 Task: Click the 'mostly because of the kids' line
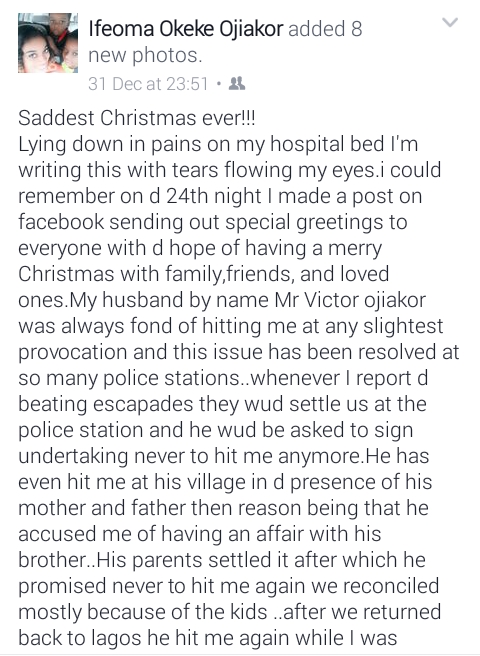[x=229, y=612]
